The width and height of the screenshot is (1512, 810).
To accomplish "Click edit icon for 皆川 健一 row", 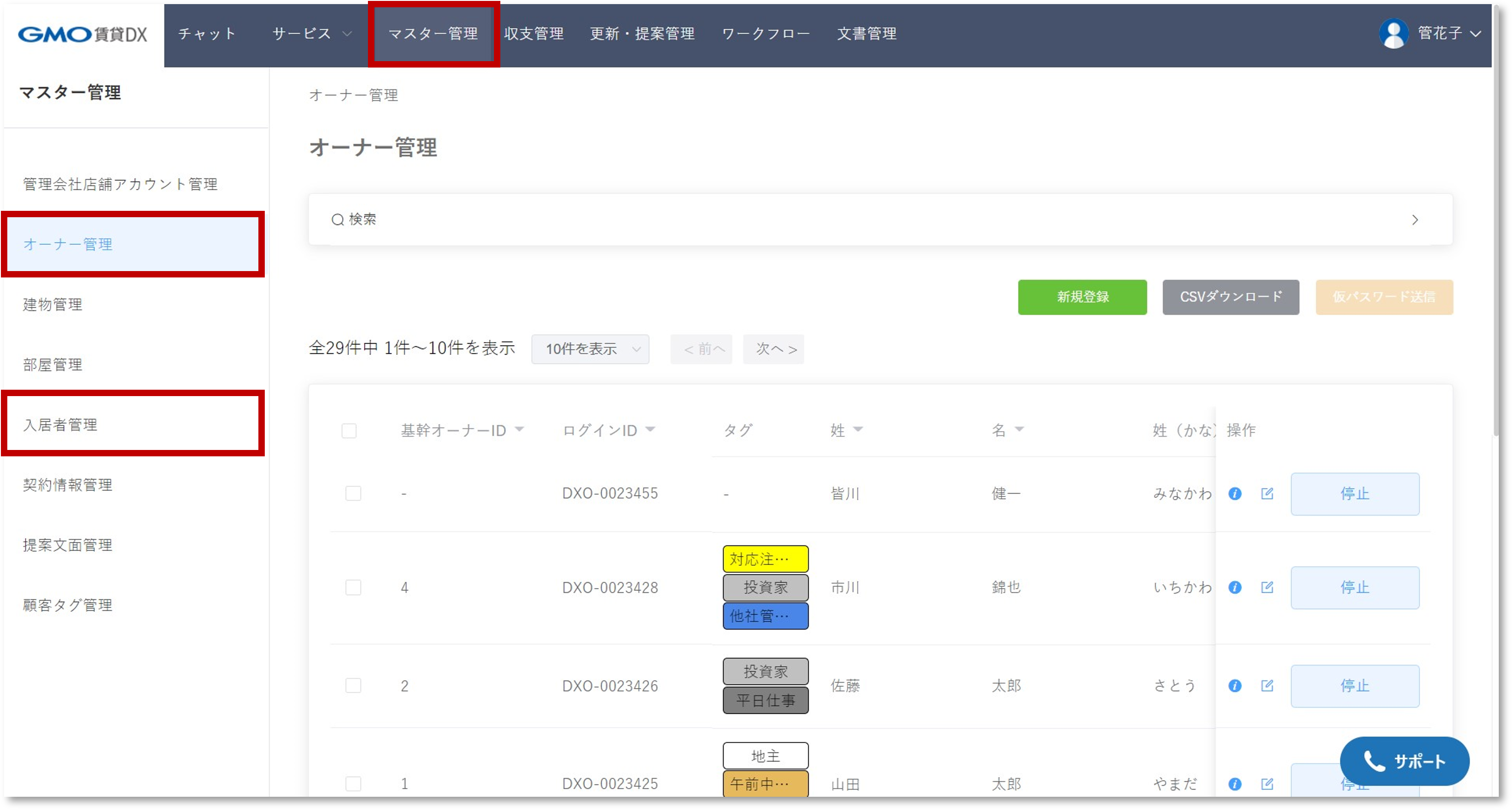I will tap(1267, 493).
